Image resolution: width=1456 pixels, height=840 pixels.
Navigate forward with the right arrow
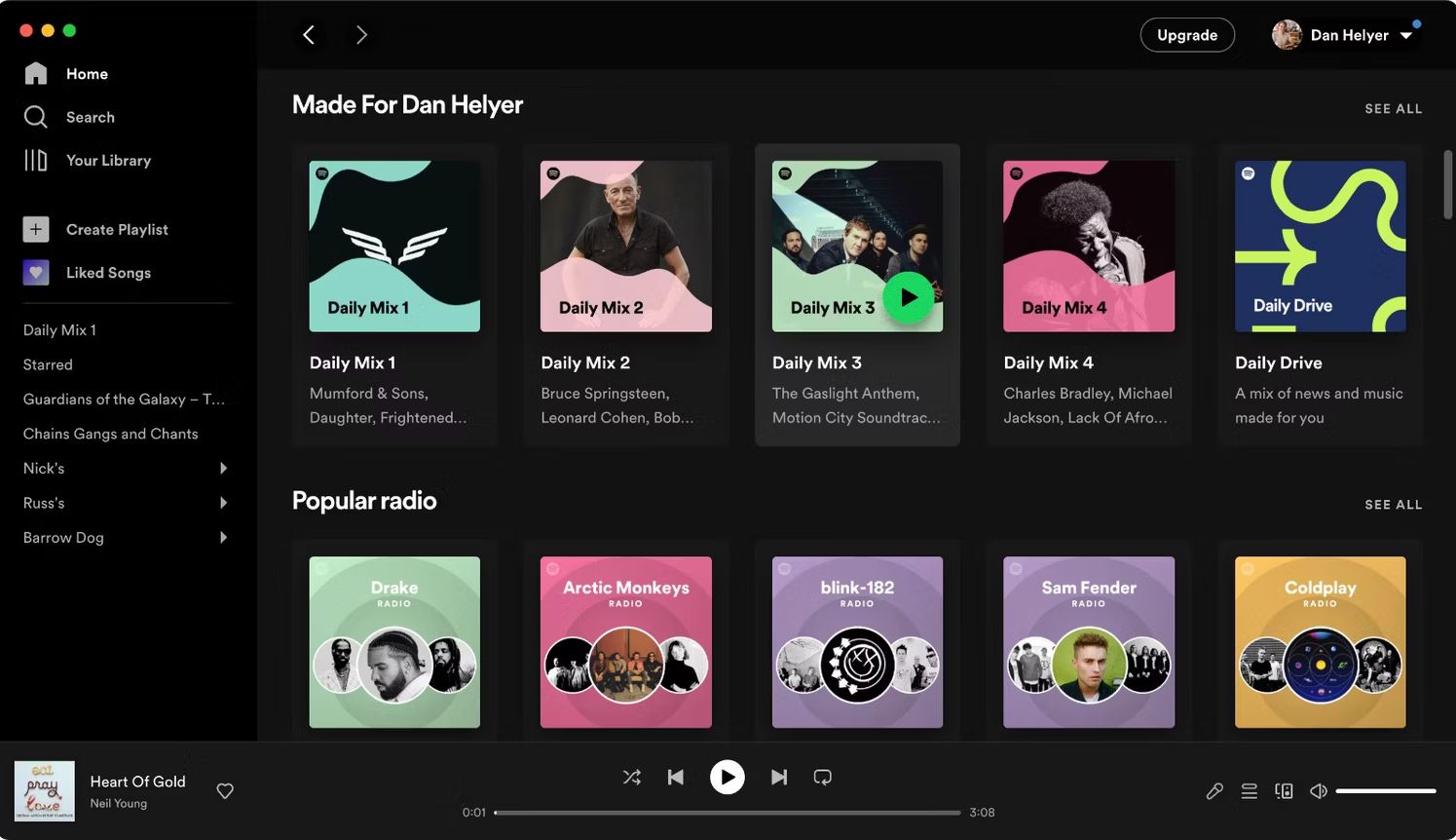pos(361,35)
